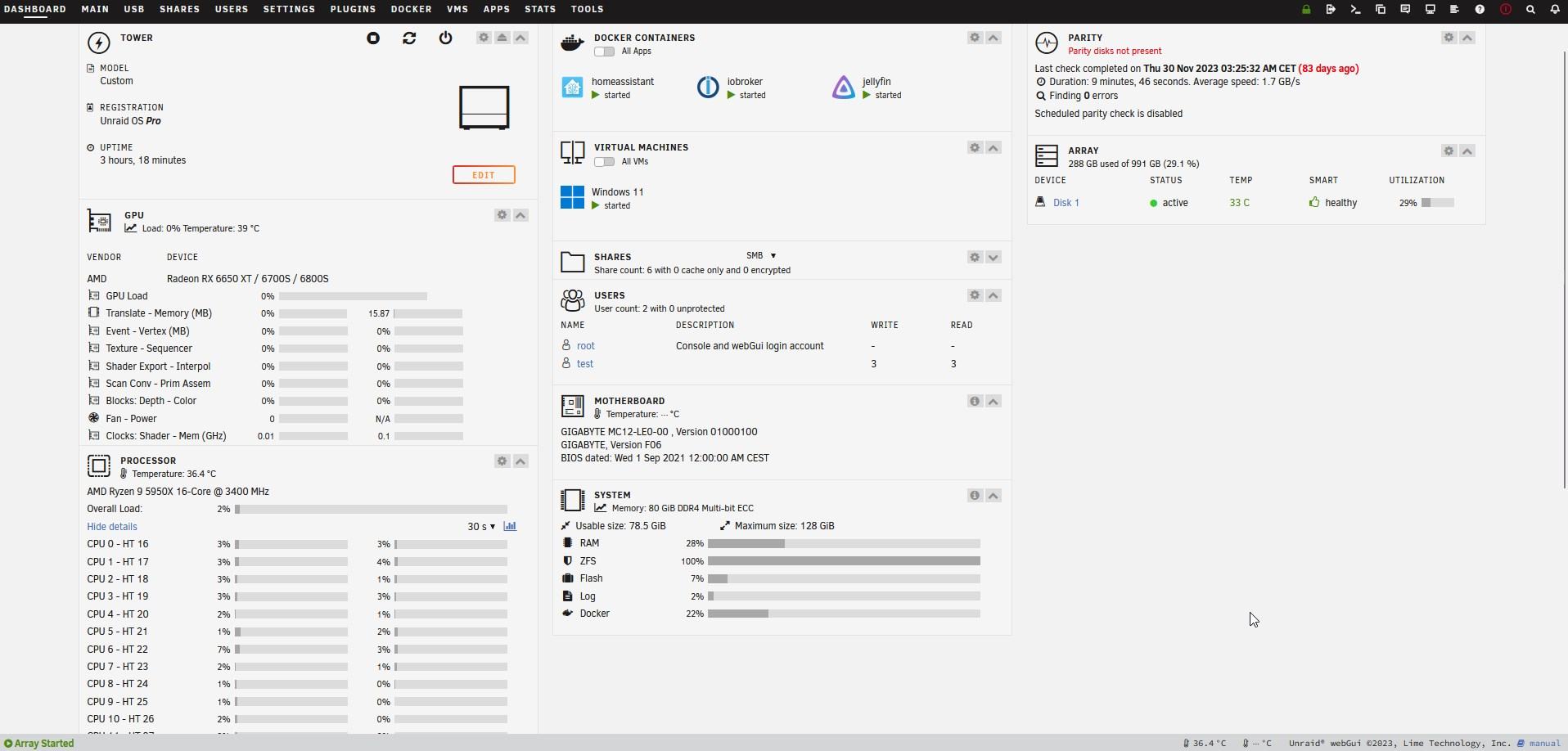The height and width of the screenshot is (751, 1568).
Task: Open the 30 s interval dropdown
Action: pos(481,527)
